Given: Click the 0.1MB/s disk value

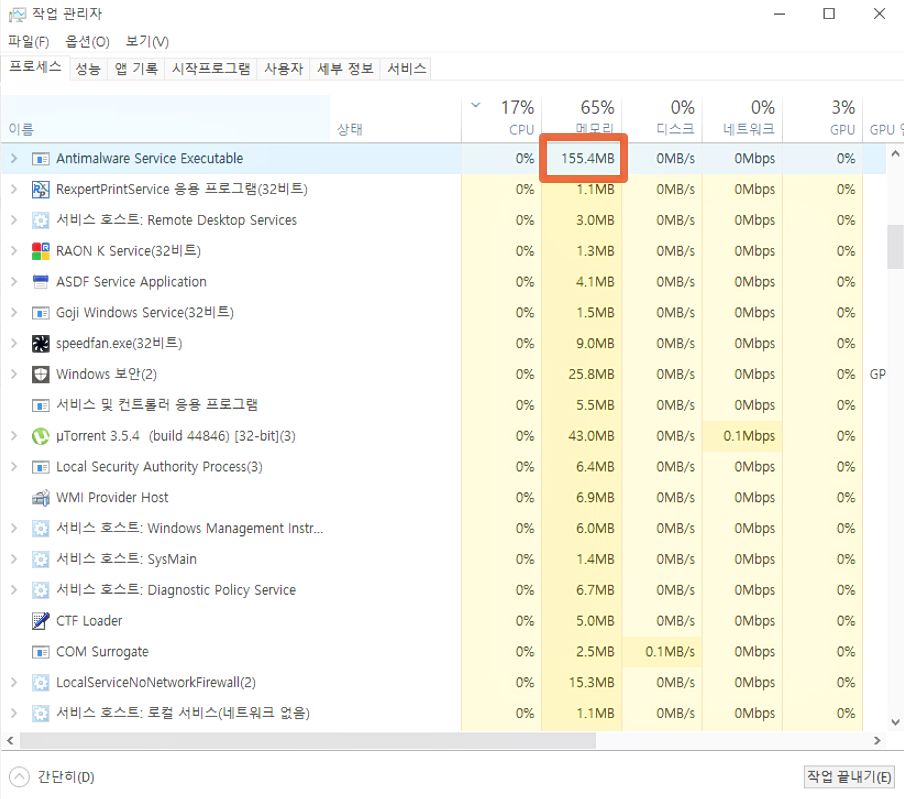Looking at the screenshot, I should [x=670, y=652].
